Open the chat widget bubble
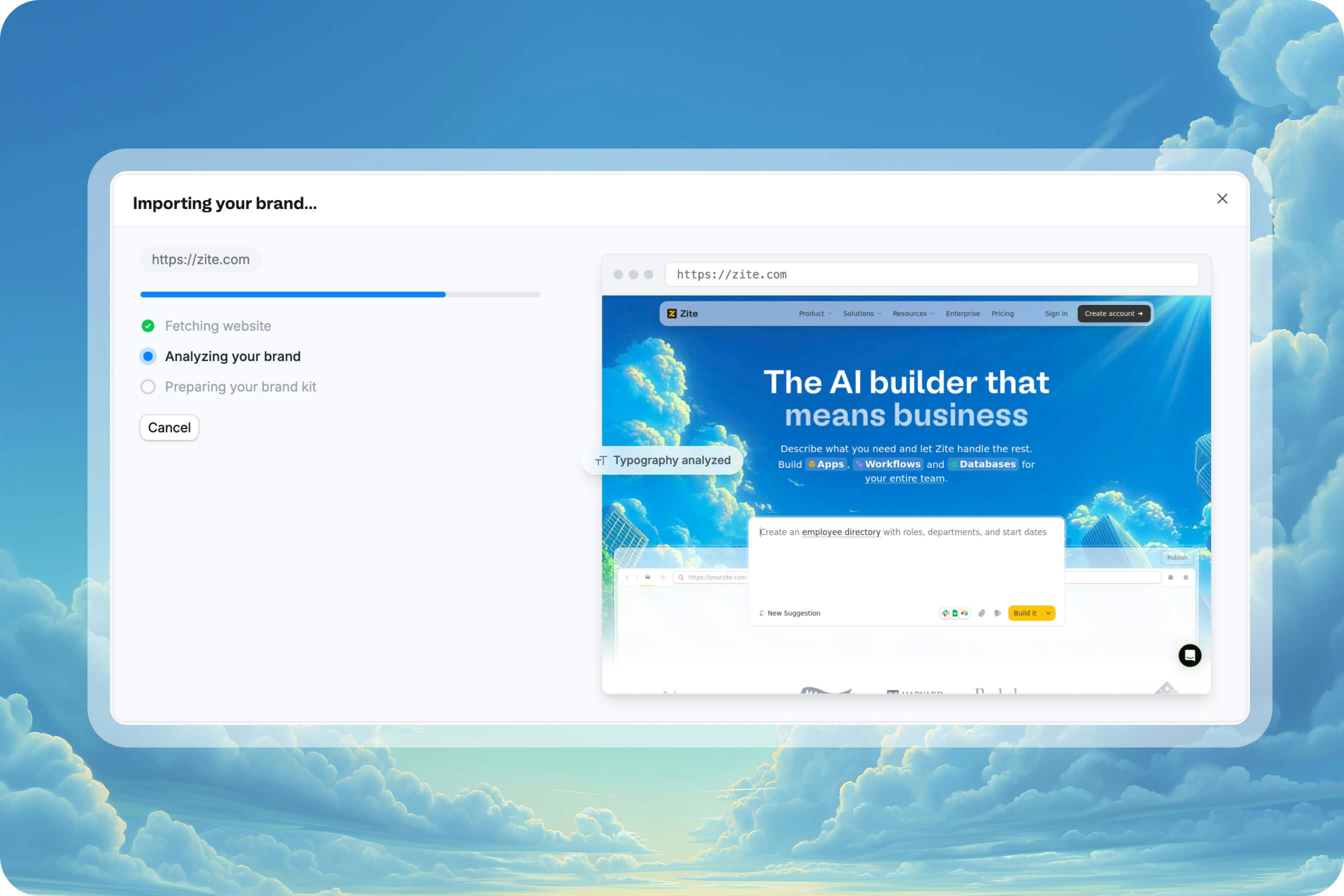 coord(1189,655)
